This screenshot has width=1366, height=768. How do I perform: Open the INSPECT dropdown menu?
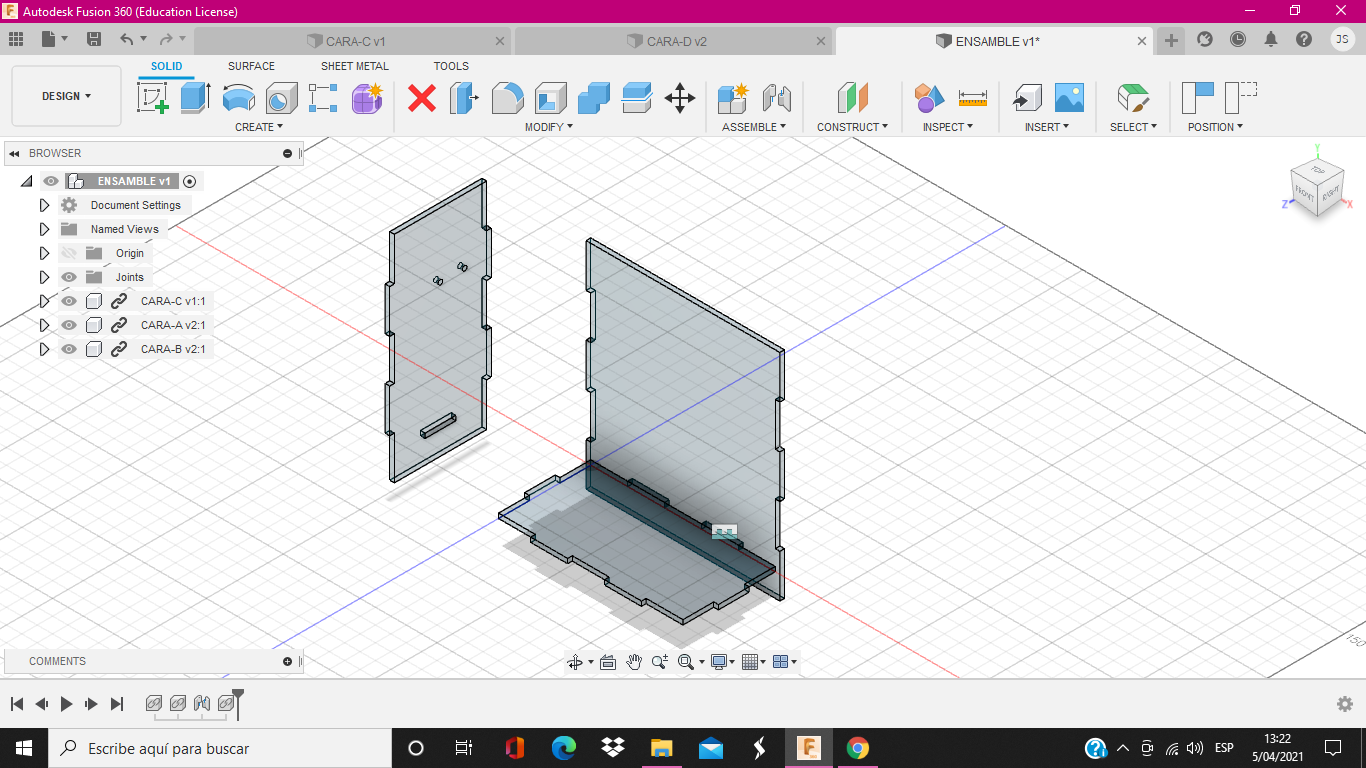[948, 127]
